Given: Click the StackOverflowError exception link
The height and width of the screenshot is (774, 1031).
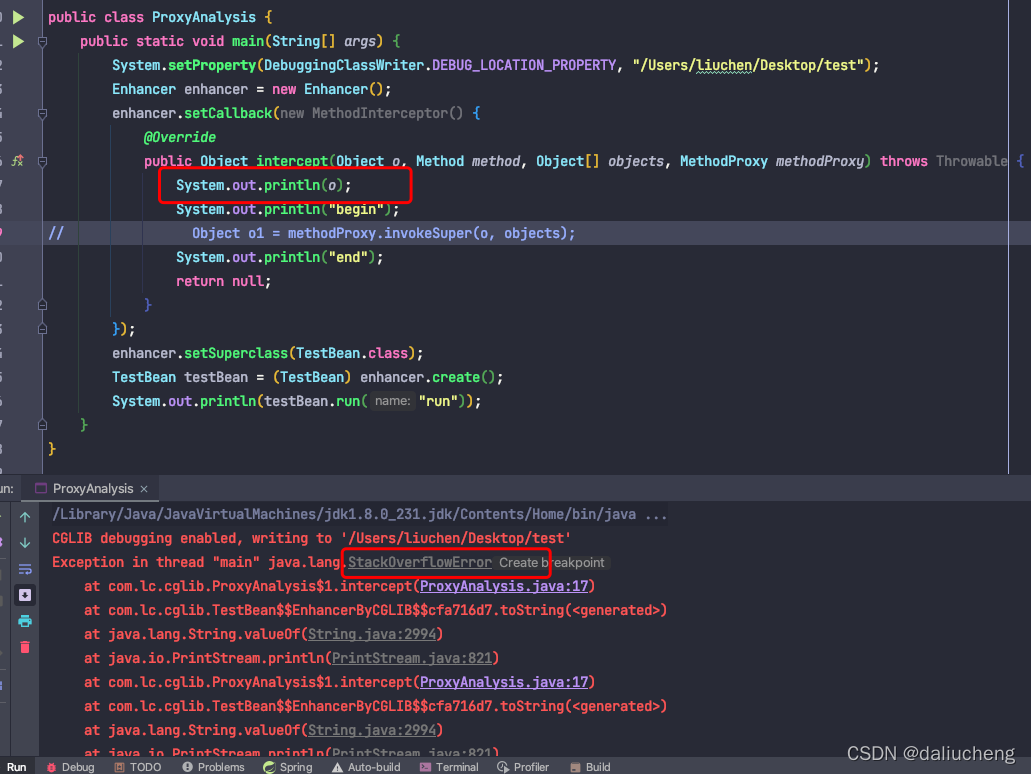Looking at the screenshot, I should tap(420, 562).
